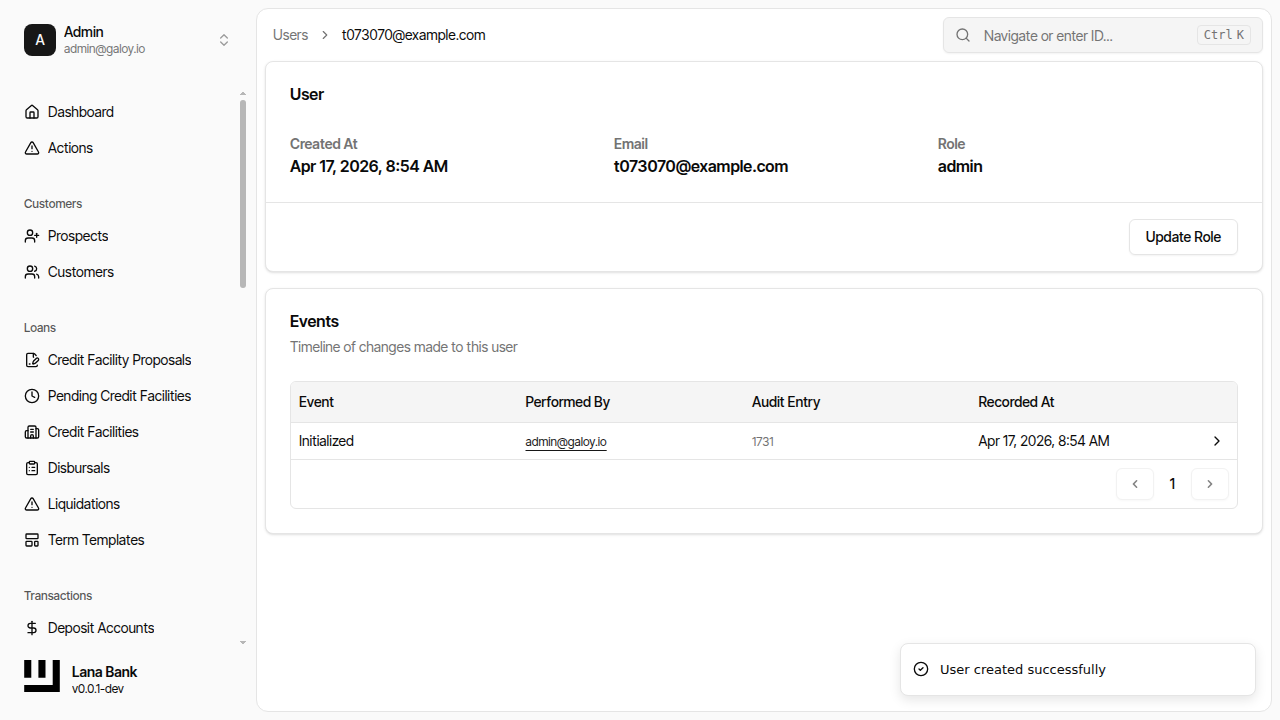Open next page with right pagination chevron
1280x720 pixels.
point(1210,483)
